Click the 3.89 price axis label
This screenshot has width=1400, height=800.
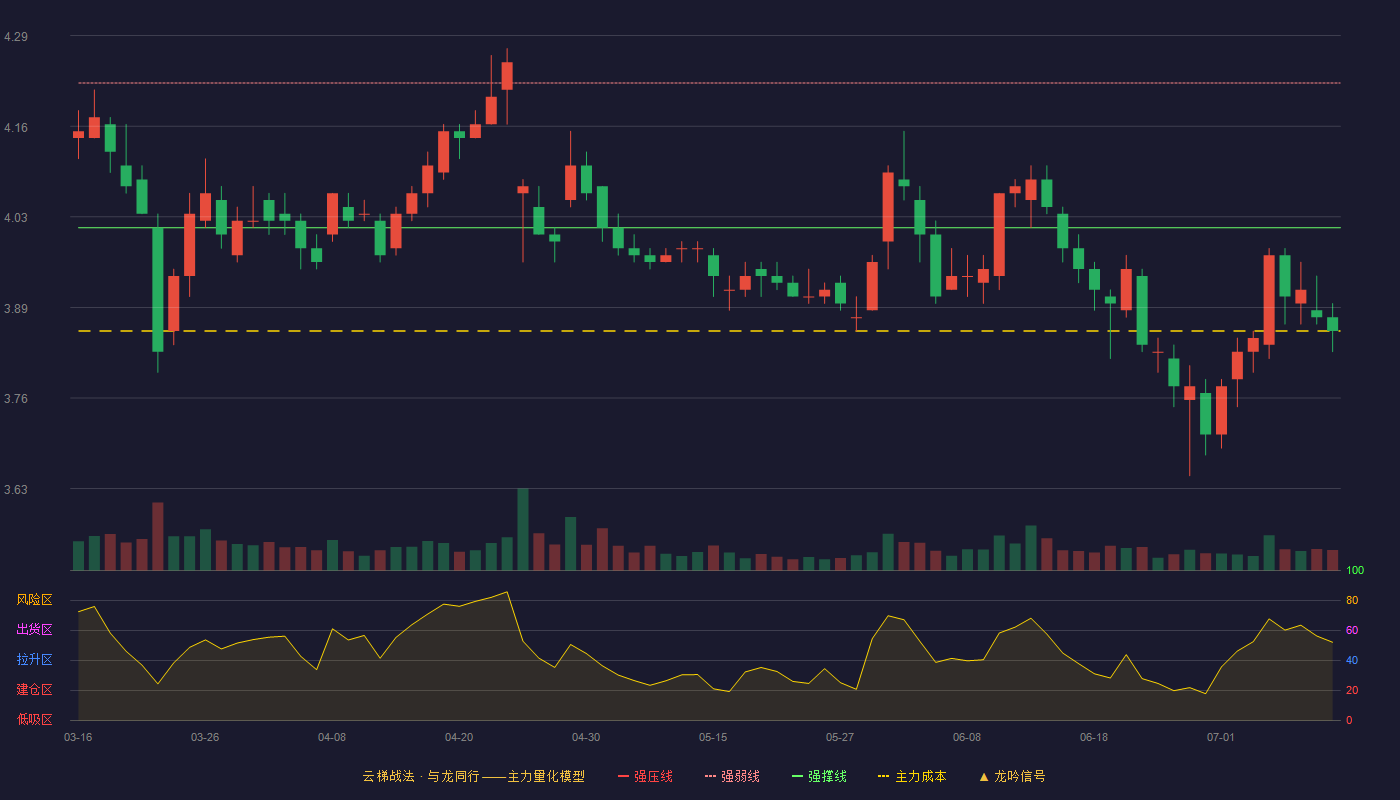click(x=16, y=309)
